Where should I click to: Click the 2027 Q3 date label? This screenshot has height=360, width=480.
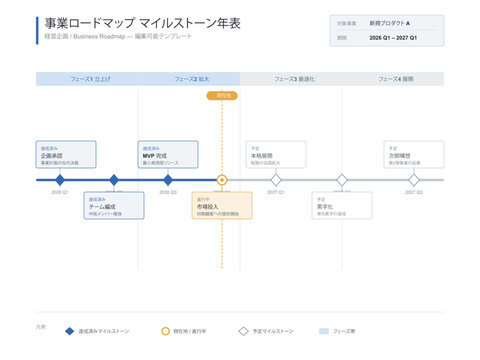414,192
